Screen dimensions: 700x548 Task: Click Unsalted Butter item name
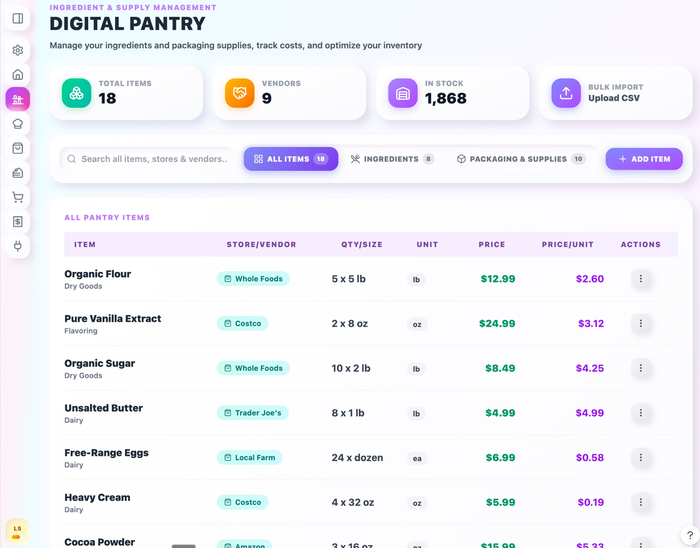(x=104, y=408)
